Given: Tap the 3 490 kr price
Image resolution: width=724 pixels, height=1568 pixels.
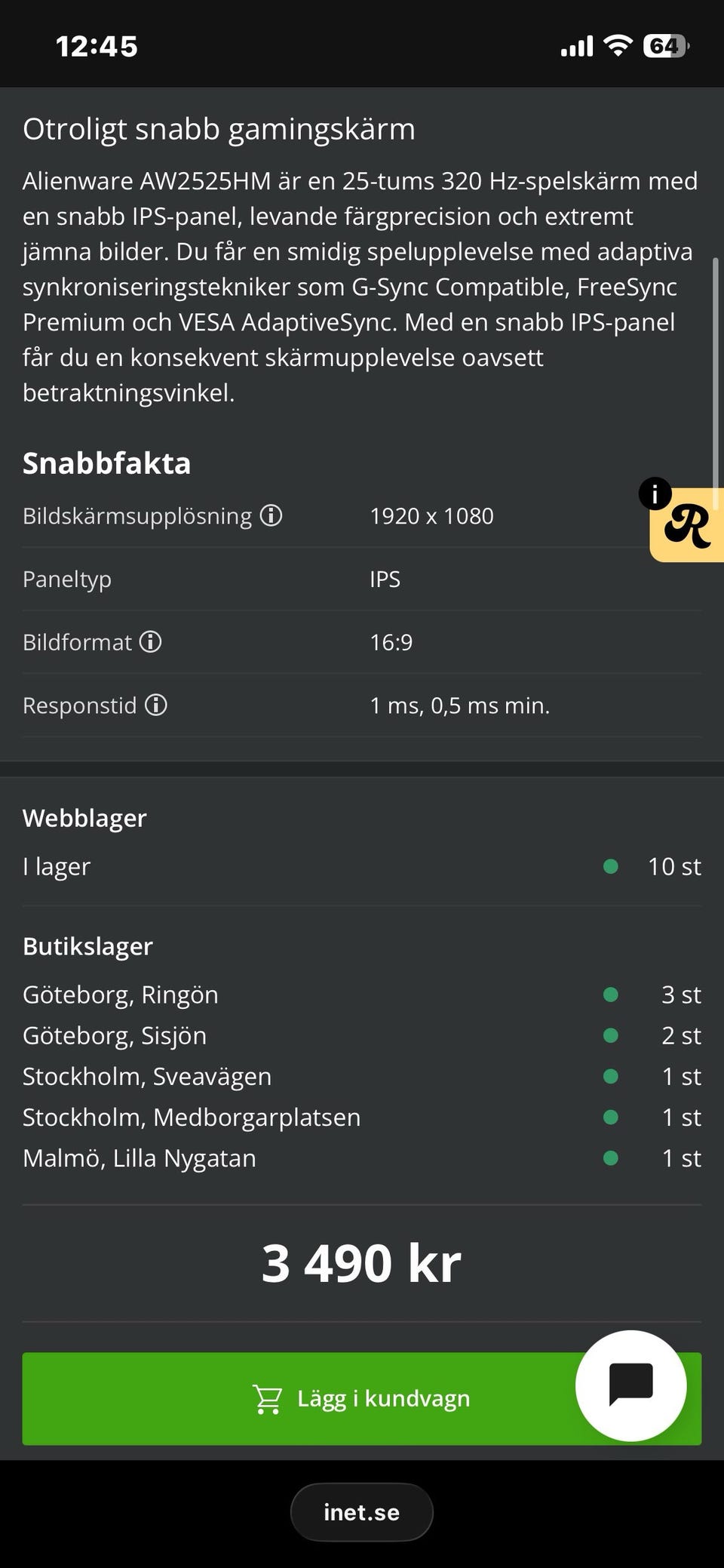Looking at the screenshot, I should (x=361, y=1263).
